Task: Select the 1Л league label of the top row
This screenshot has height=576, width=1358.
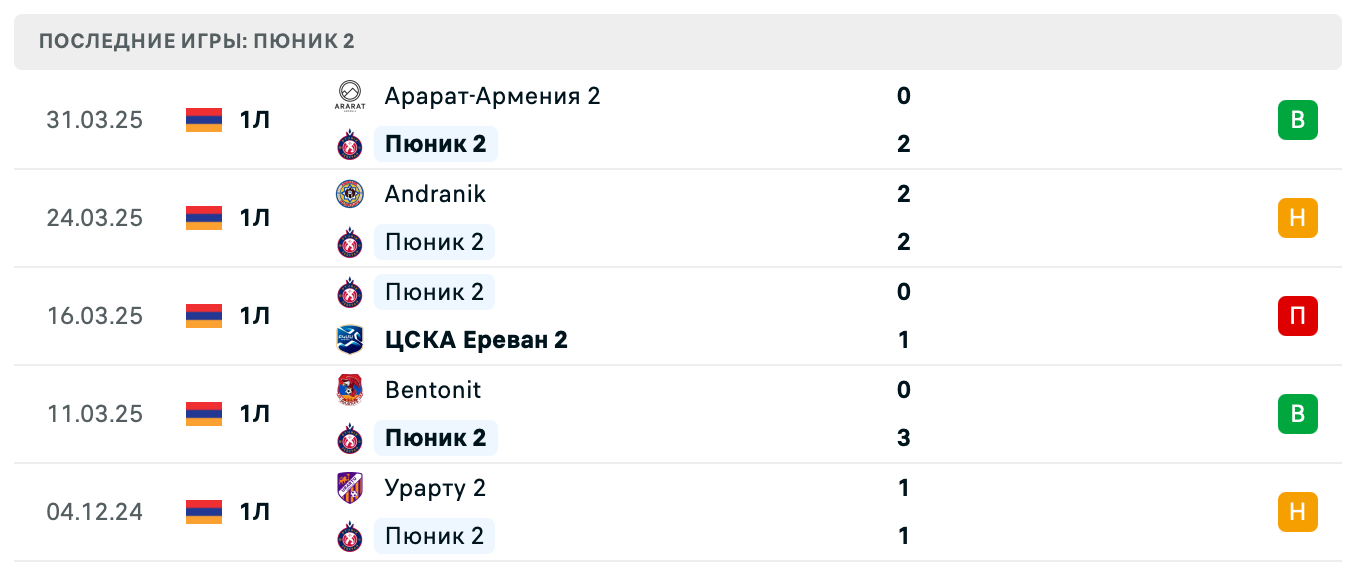Action: [x=255, y=120]
